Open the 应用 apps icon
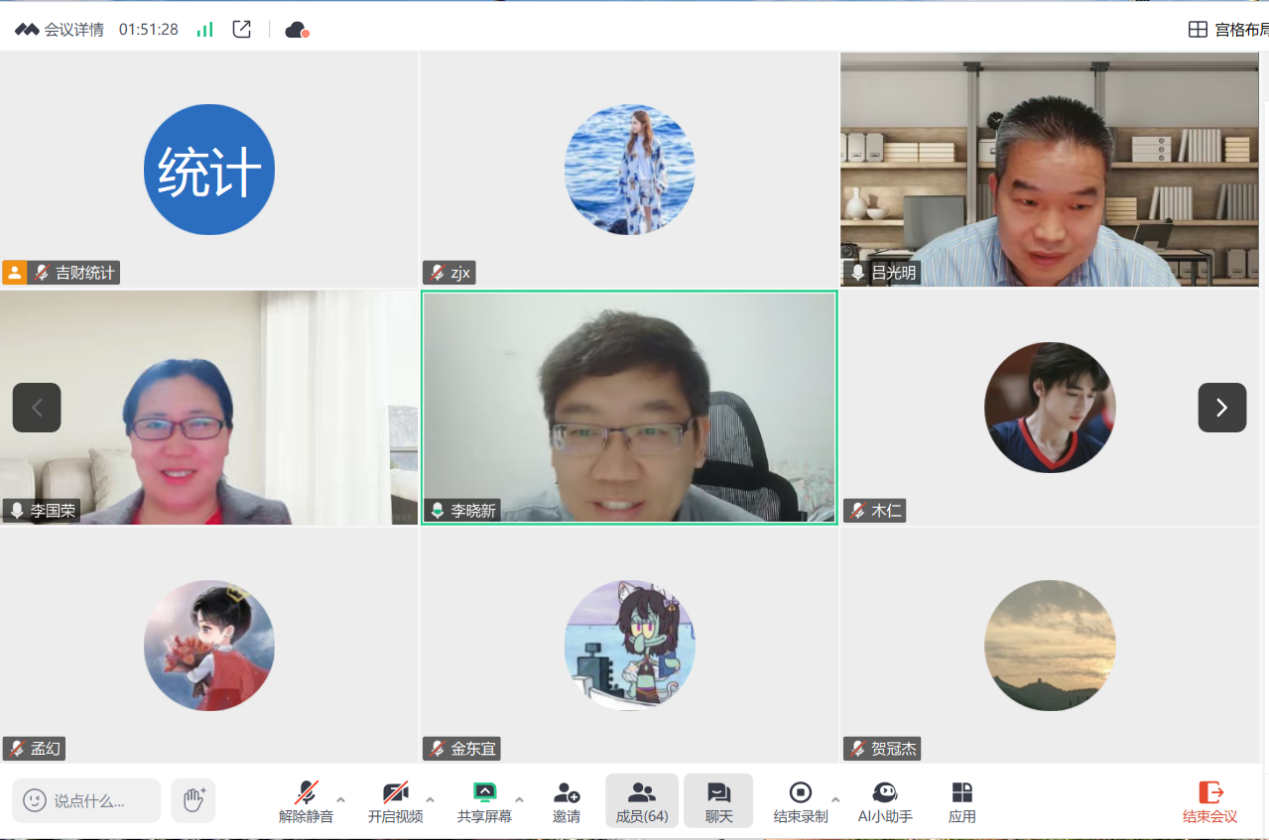Screen dimensions: 1269x840 961,802
